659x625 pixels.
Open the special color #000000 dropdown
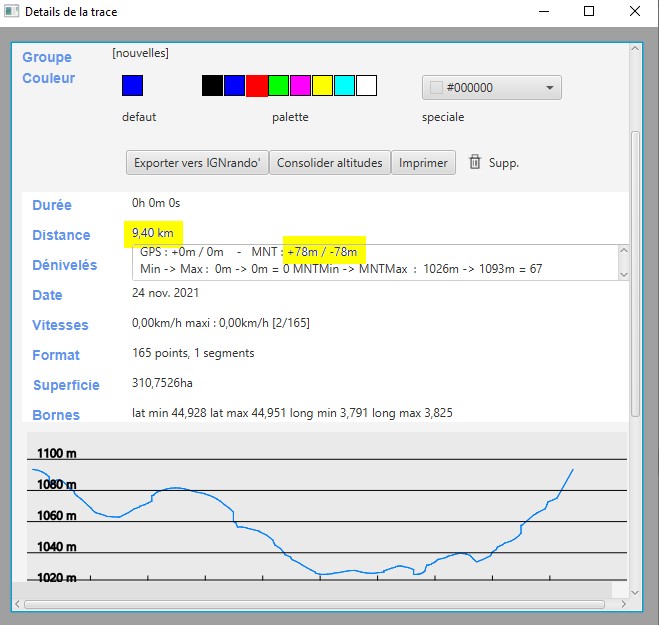tap(491, 88)
